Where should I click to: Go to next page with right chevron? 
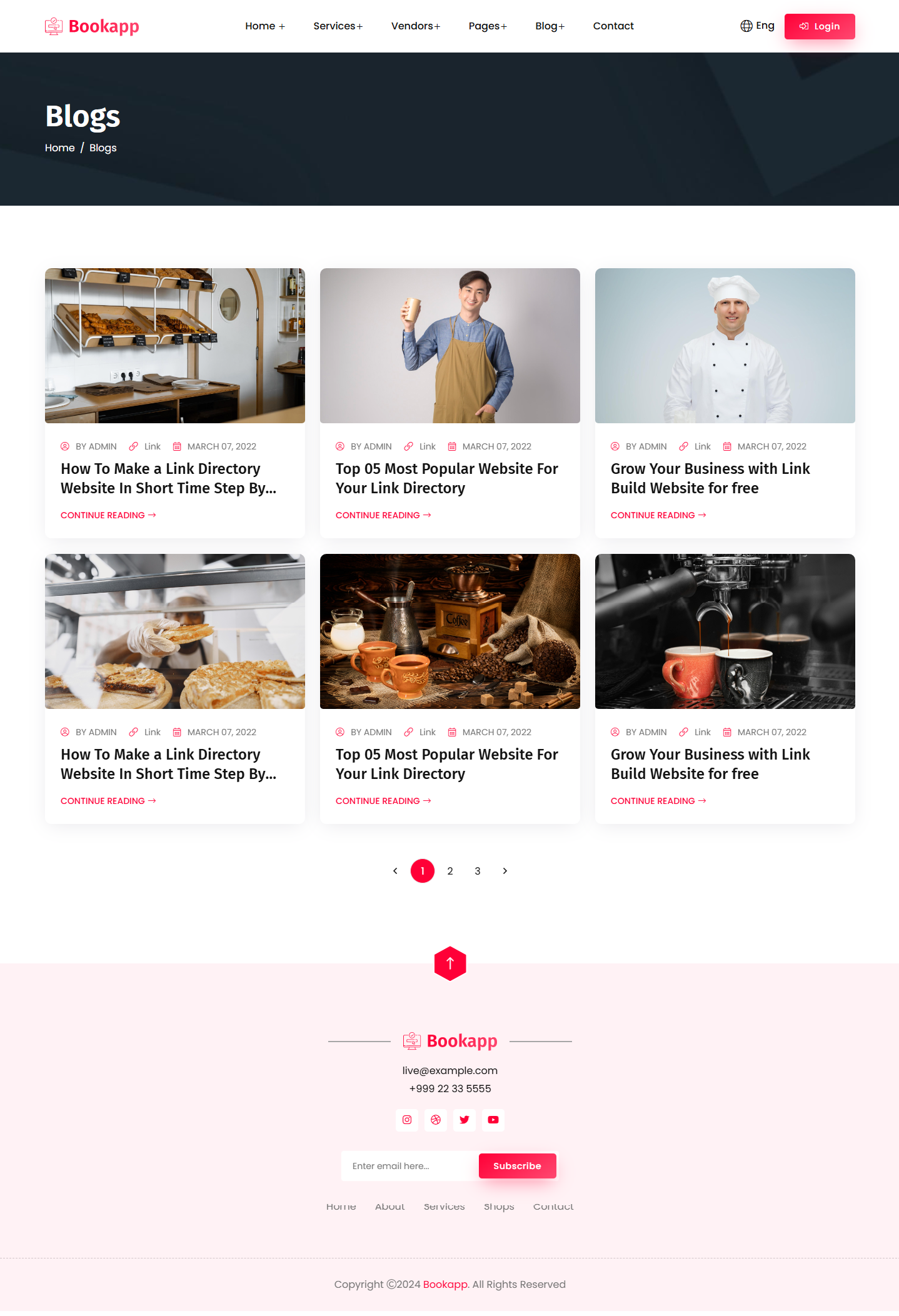(x=505, y=871)
